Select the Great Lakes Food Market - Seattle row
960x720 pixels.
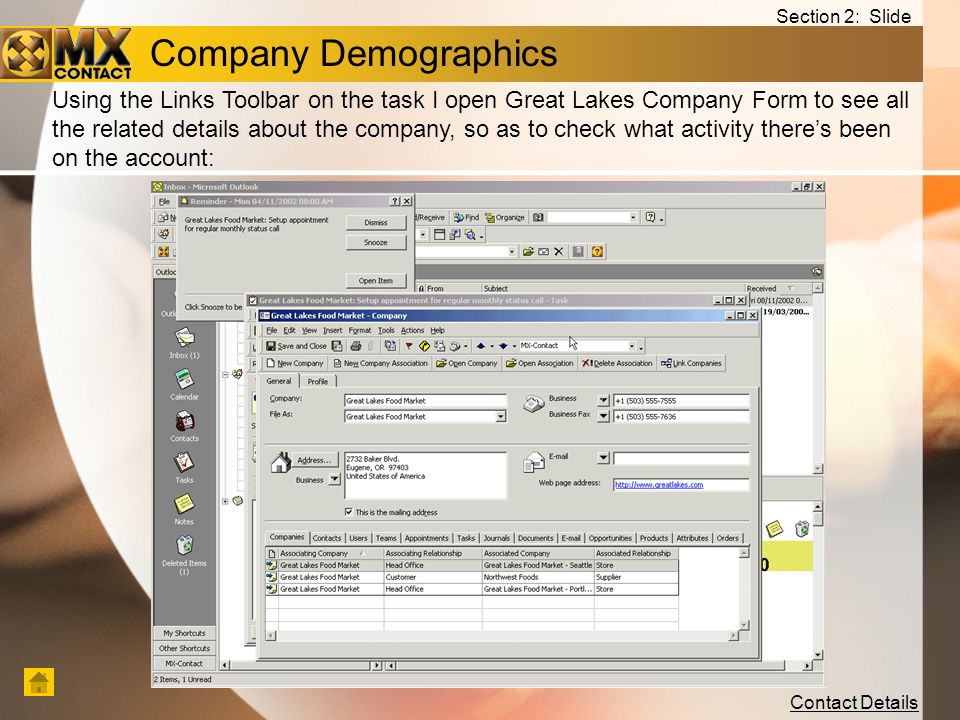pyautogui.click(x=472, y=565)
